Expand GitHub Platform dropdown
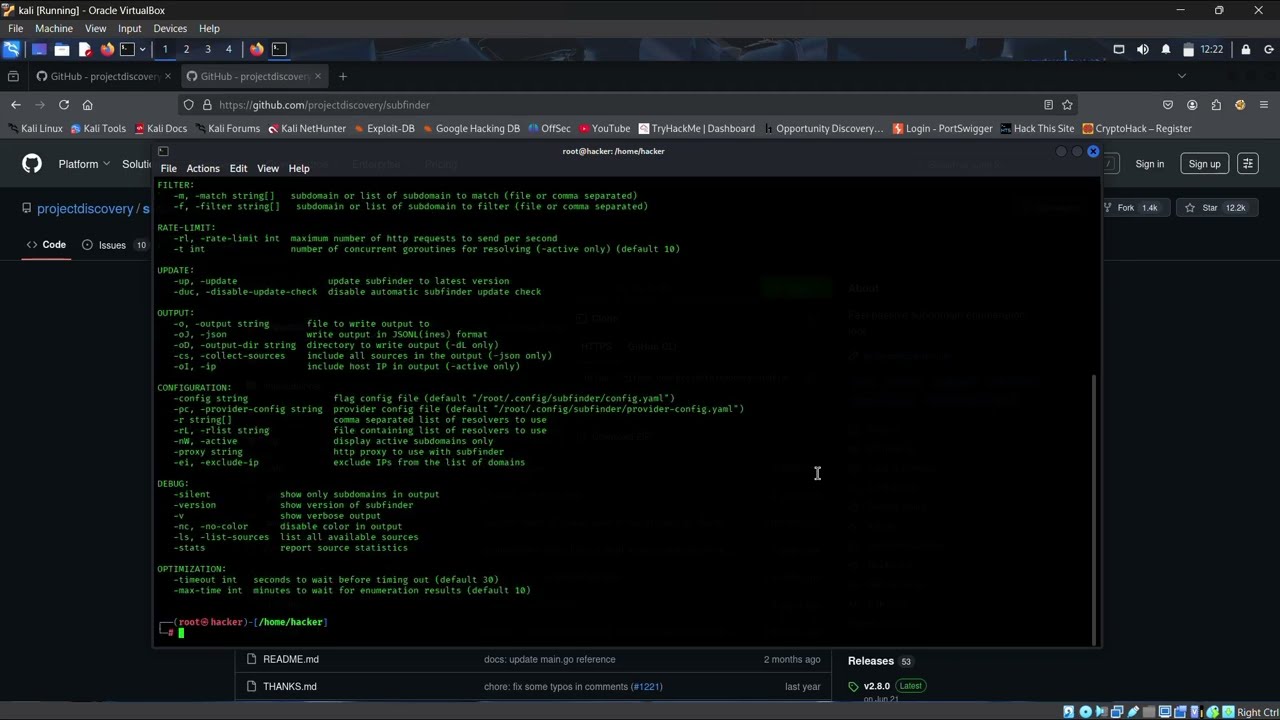This screenshot has height=720, width=1280. (x=84, y=164)
